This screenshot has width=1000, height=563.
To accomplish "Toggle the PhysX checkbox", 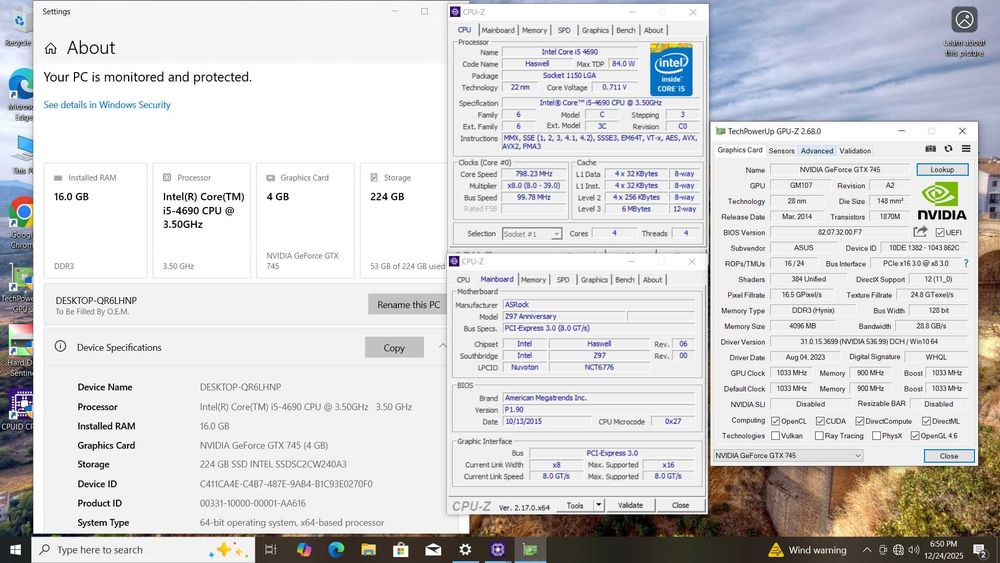I will (x=876, y=436).
